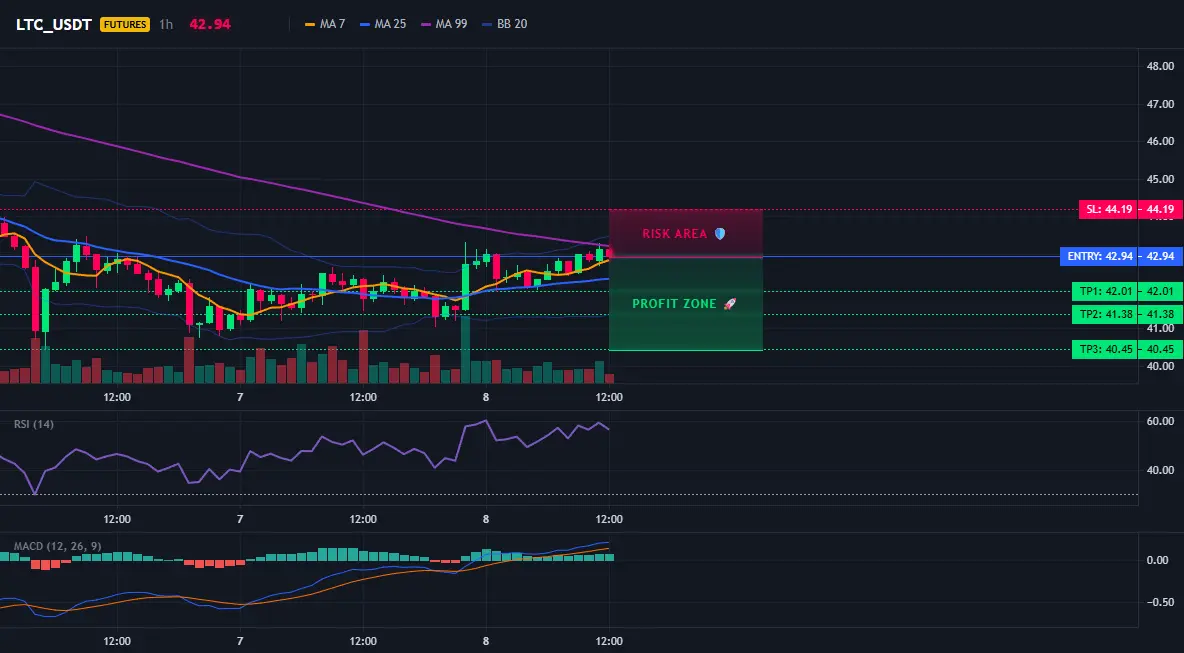Click date label 8 under the MACD panel
This screenshot has width=1184, height=653.
tap(486, 642)
